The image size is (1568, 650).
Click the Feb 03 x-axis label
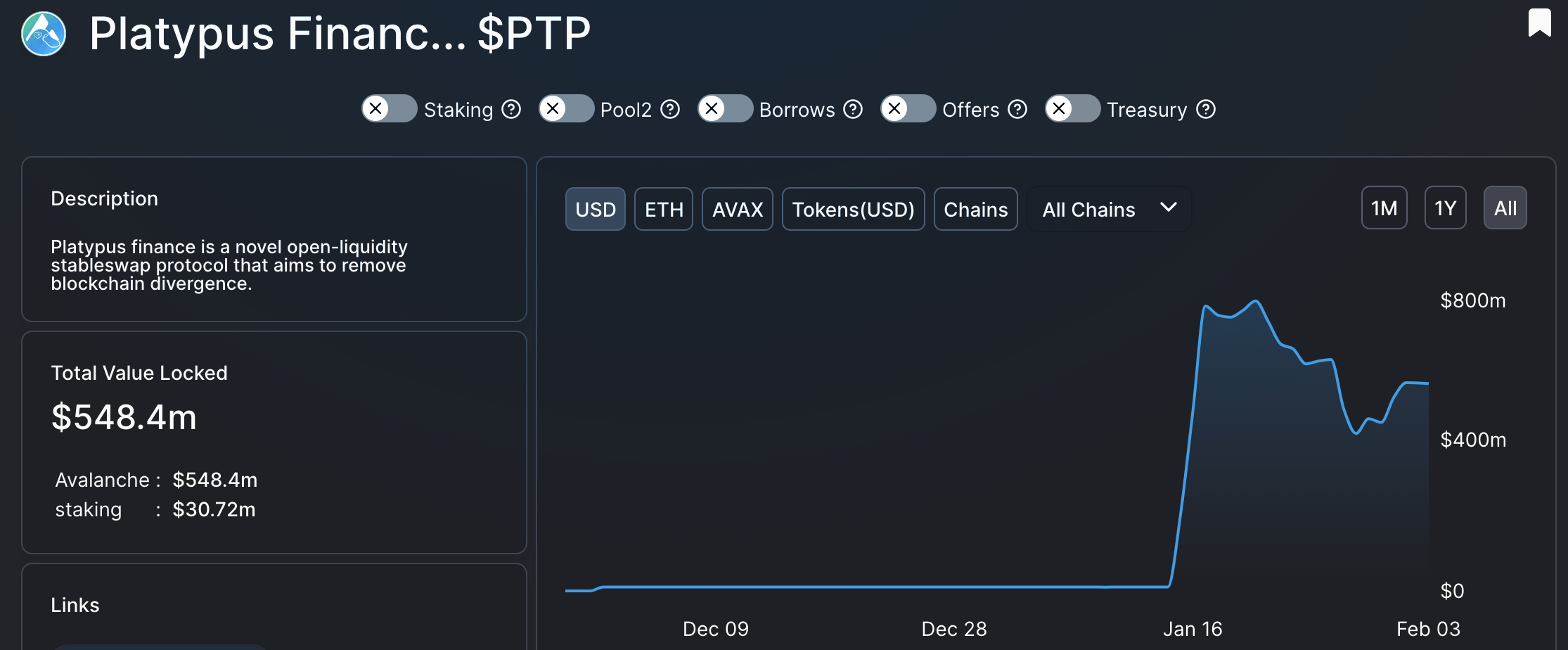tap(1428, 629)
